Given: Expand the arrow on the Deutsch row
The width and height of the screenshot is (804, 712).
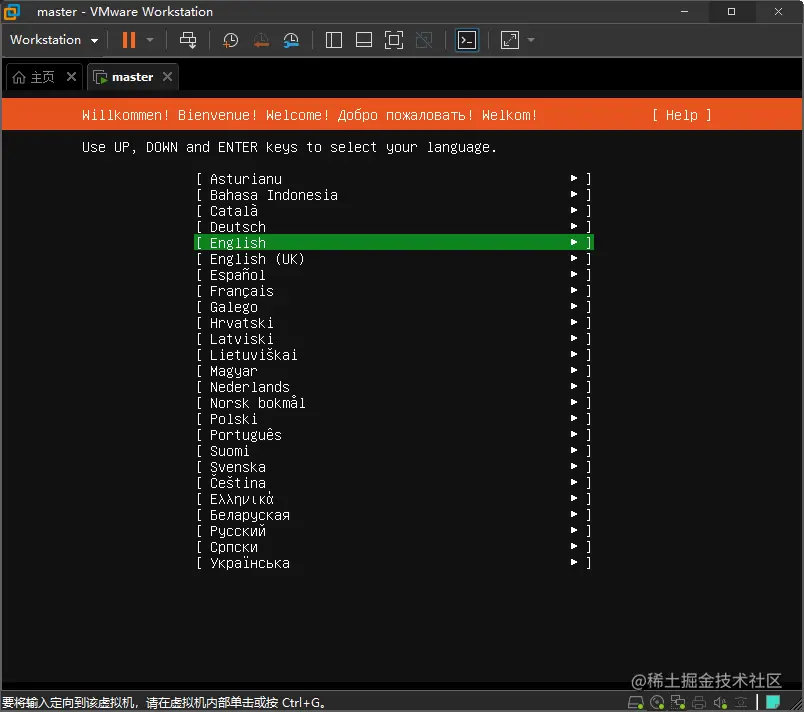Looking at the screenshot, I should [574, 226].
